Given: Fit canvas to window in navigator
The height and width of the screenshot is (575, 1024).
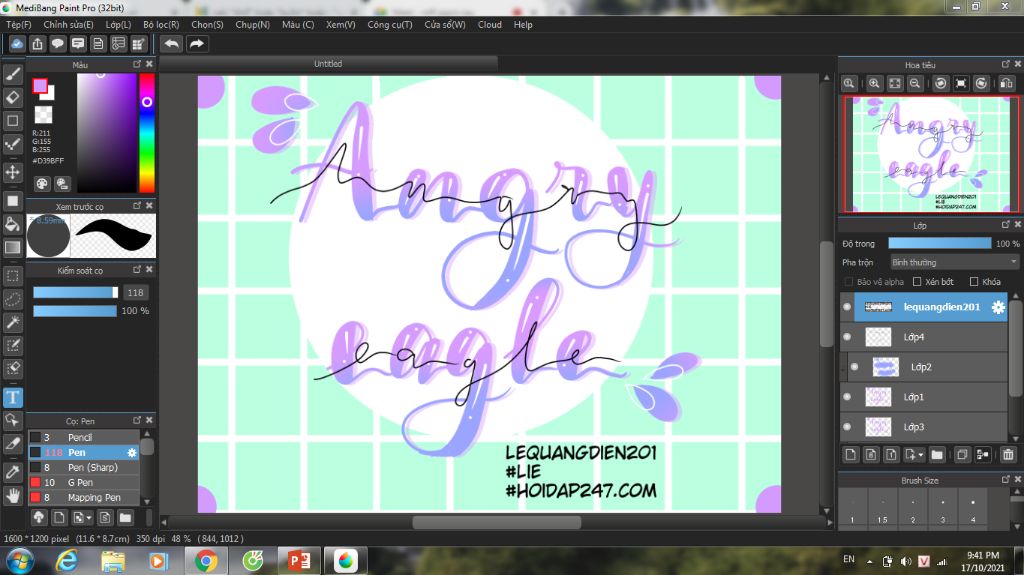Looking at the screenshot, I should pos(895,83).
